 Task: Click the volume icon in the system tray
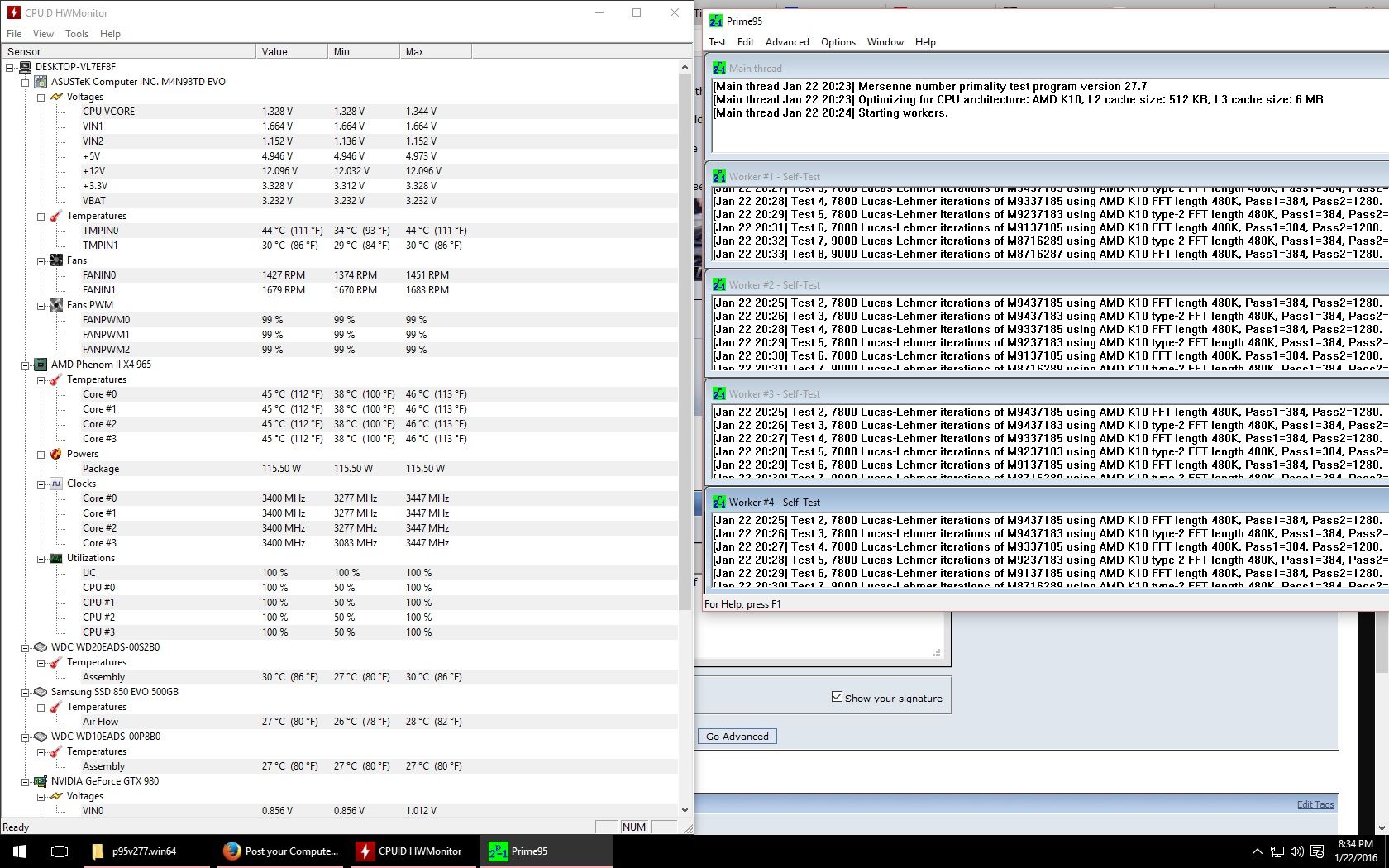pyautogui.click(x=1296, y=851)
